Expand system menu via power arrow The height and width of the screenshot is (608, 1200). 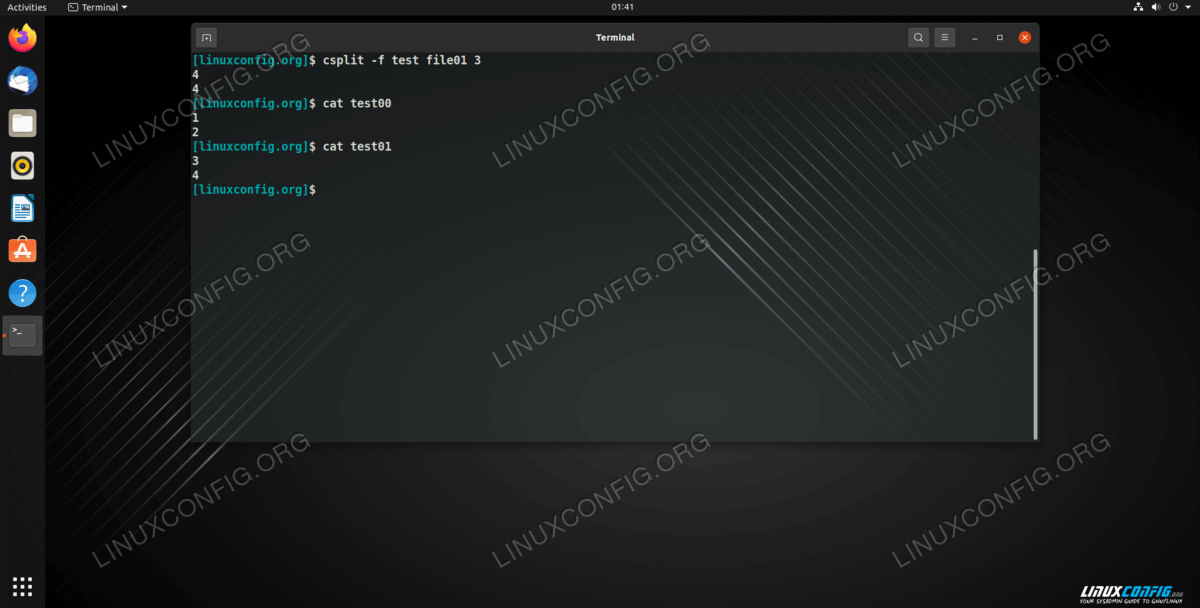point(1187,7)
